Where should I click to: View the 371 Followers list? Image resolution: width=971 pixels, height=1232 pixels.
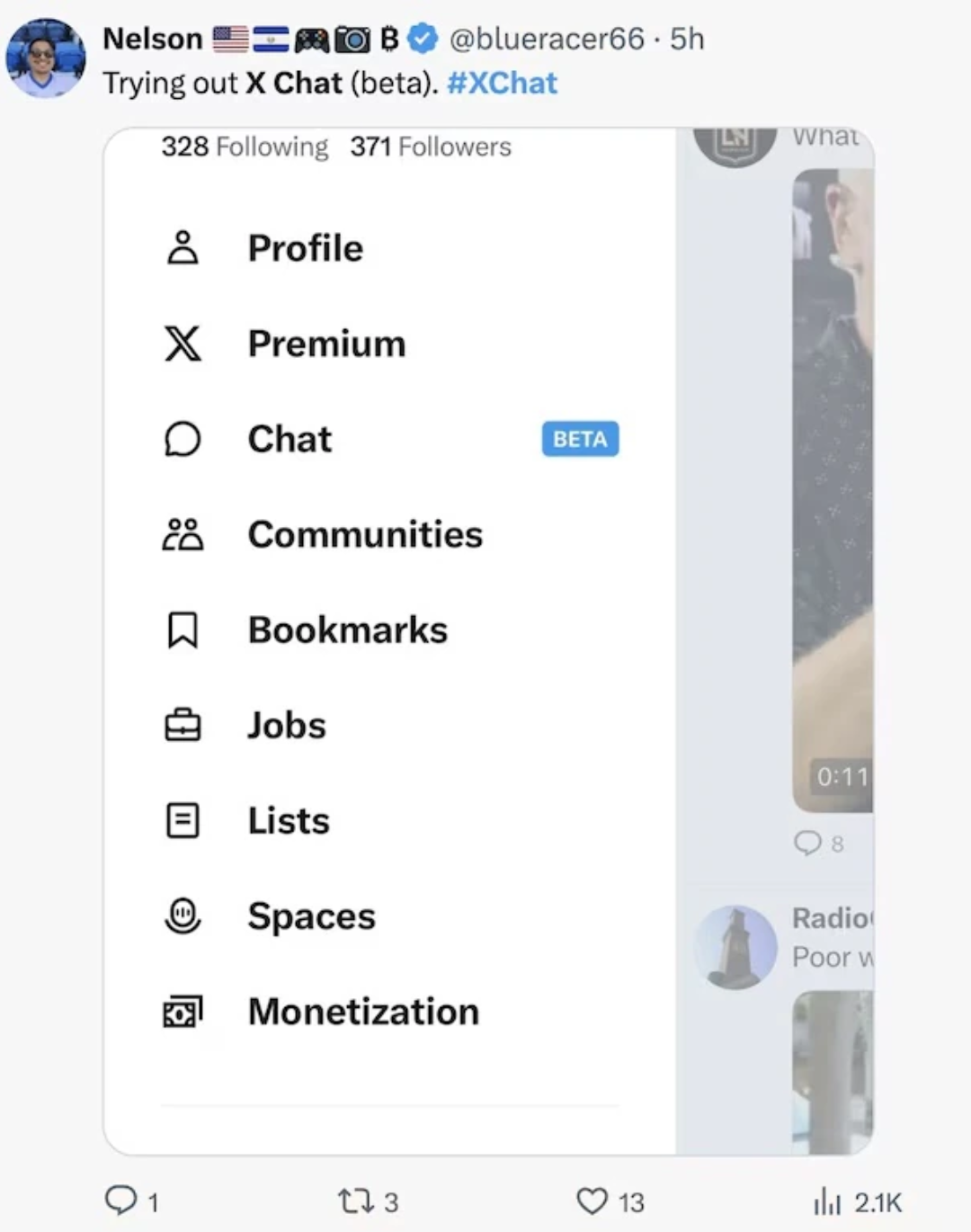click(x=431, y=147)
